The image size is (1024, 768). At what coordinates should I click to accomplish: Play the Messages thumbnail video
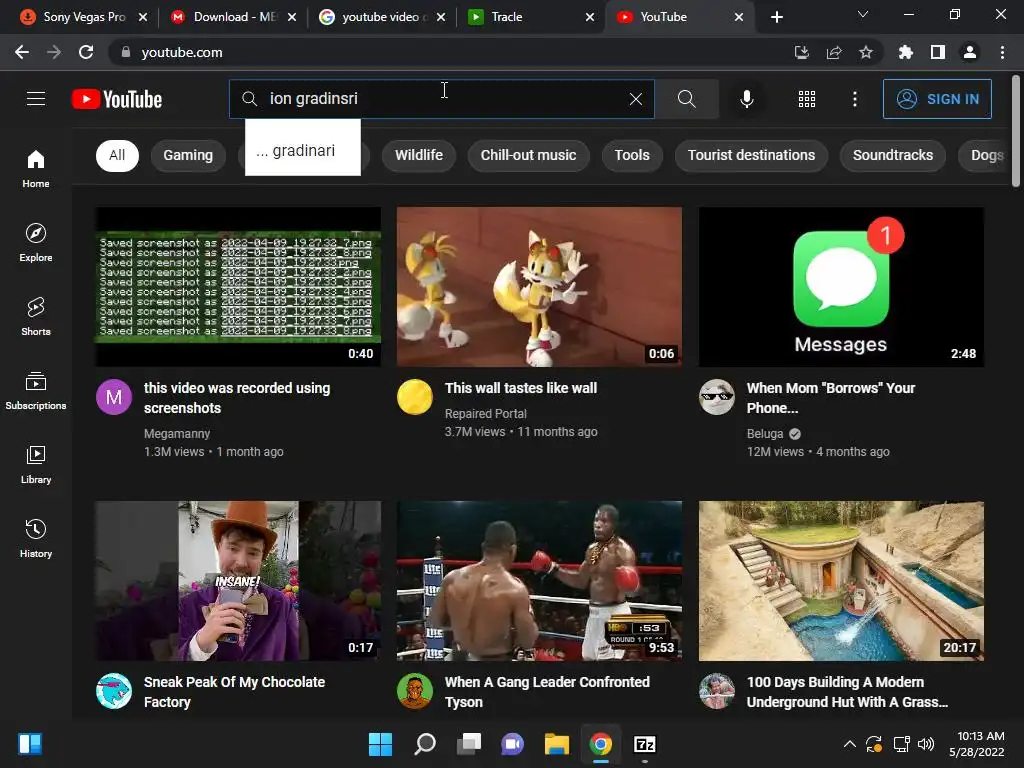(841, 287)
